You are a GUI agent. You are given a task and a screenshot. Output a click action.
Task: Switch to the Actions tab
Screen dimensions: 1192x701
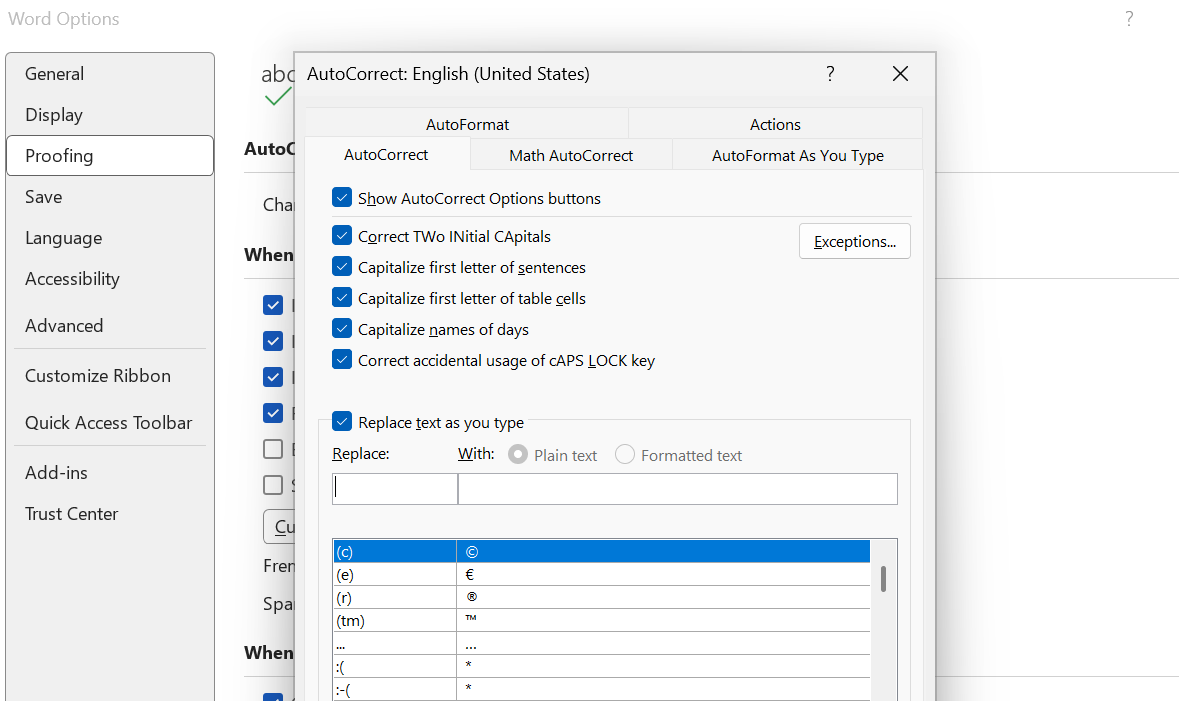coord(775,124)
